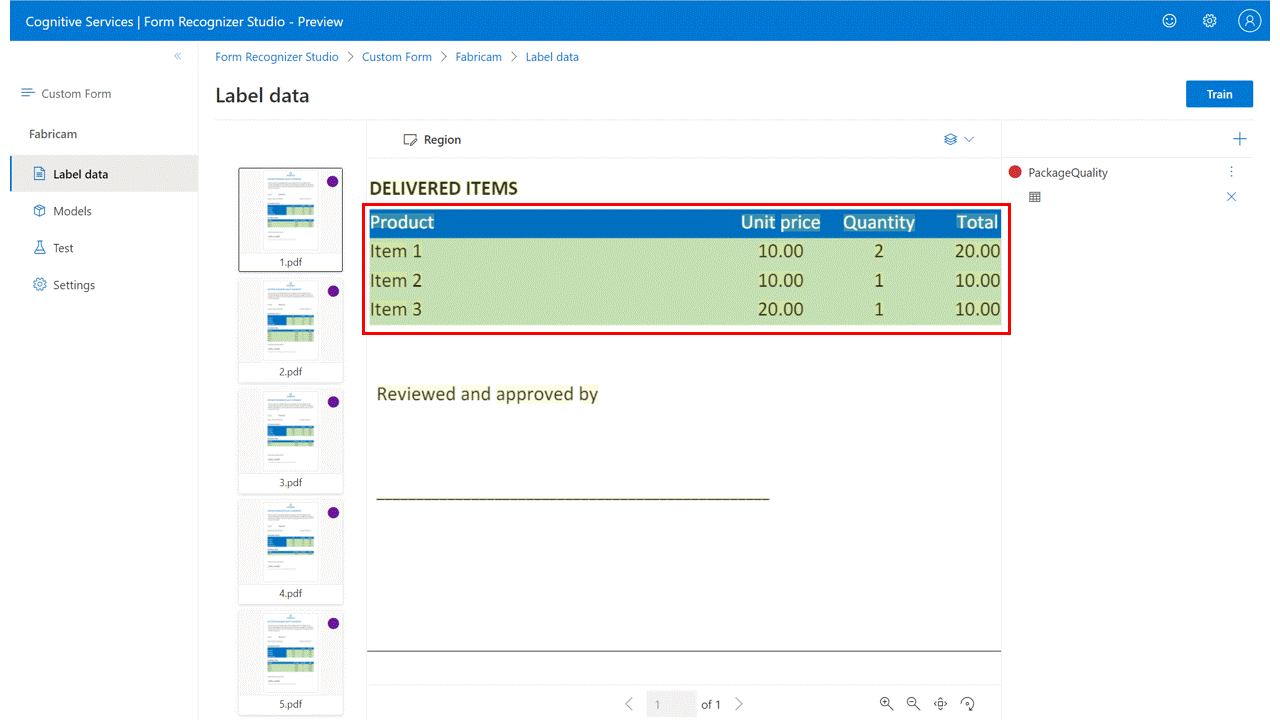Click the Item 3 cell
Viewport: 1280px width, 720px height.
pos(396,309)
